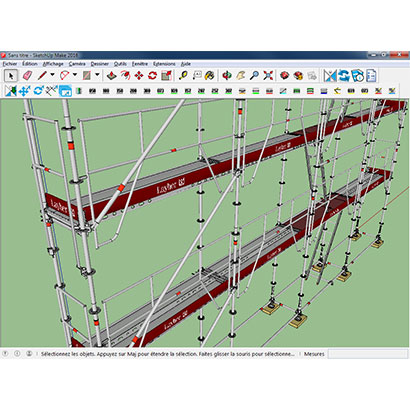Select the red Move arrows tool
The image size is (410, 410).
(x=139, y=76)
